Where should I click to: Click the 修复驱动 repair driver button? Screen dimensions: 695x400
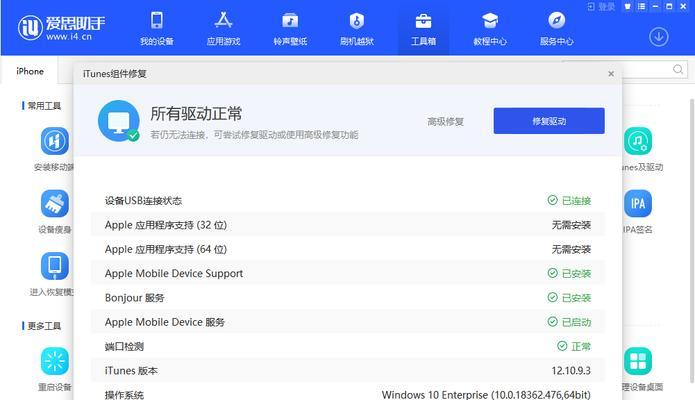point(549,121)
